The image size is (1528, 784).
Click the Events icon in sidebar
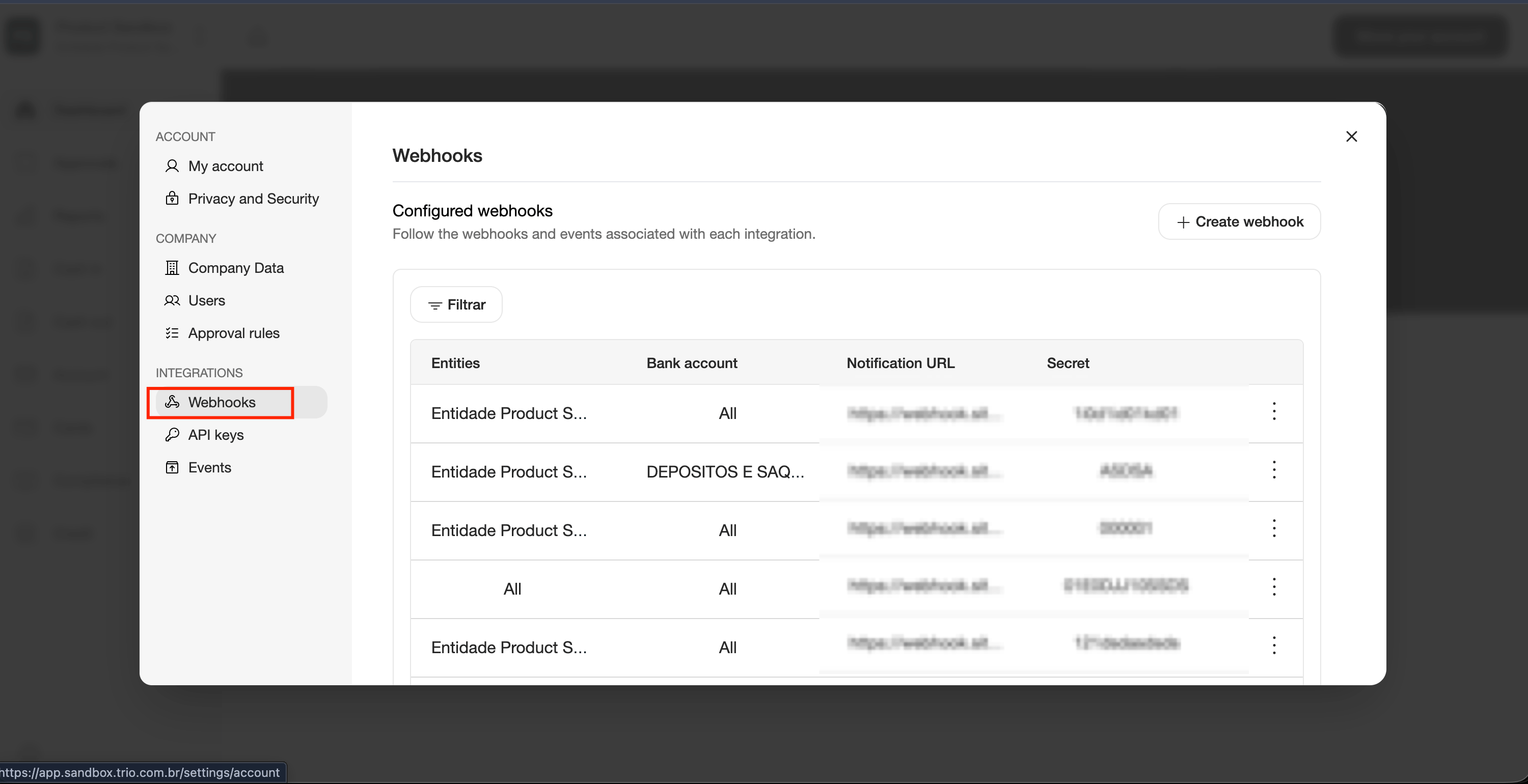pos(172,467)
